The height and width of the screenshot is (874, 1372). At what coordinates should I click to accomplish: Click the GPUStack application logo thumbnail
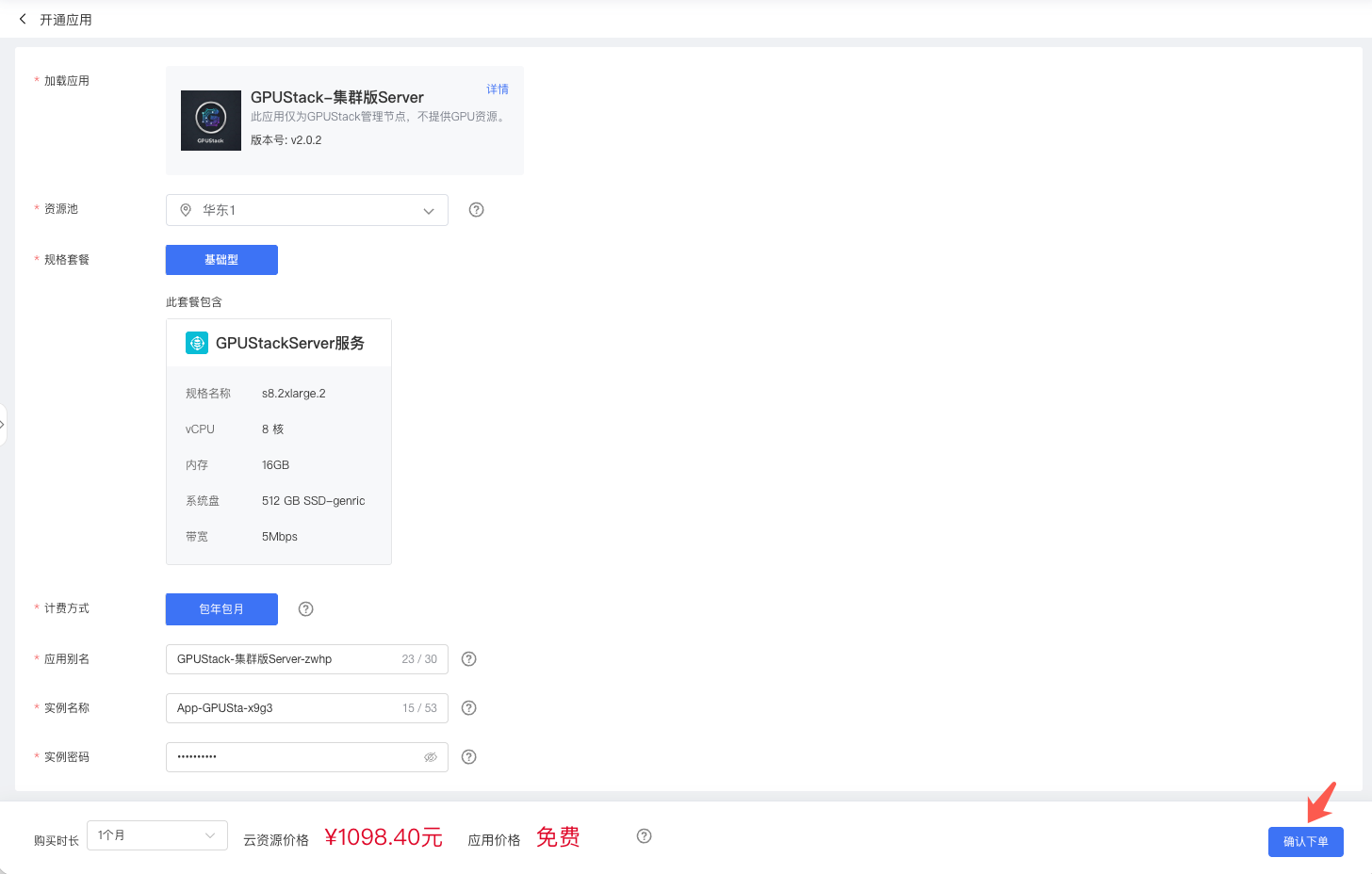(211, 121)
